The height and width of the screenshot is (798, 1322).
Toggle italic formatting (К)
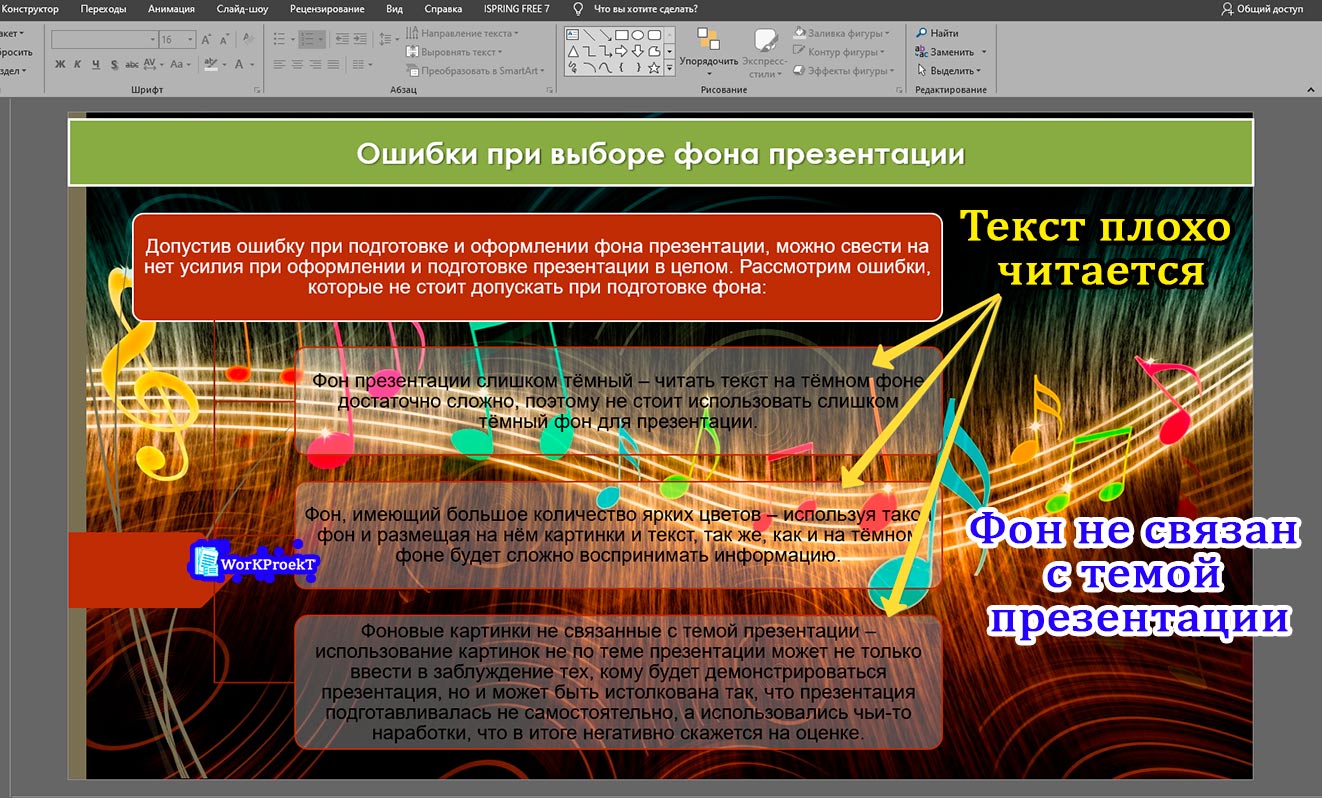[x=78, y=65]
